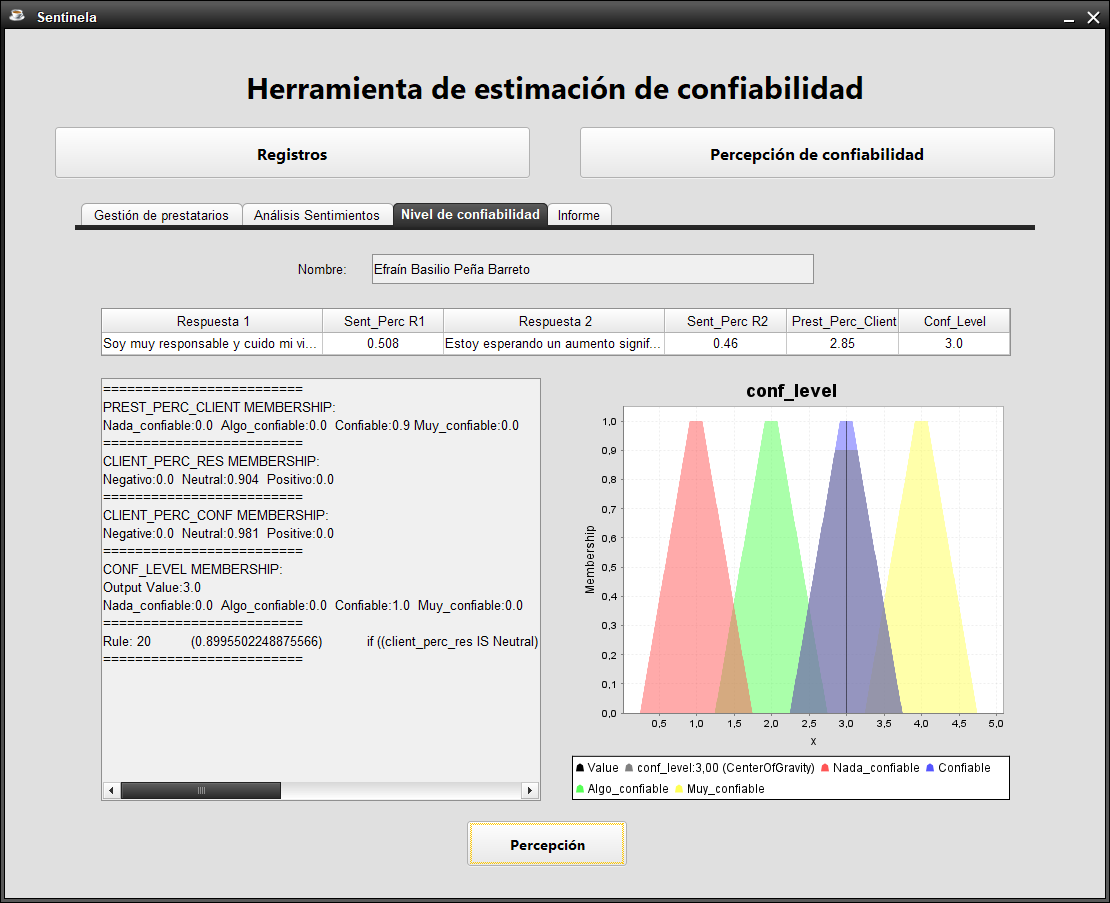Open the Gestión de prestatarios tab
The image size is (1110, 903).
pyautogui.click(x=160, y=215)
